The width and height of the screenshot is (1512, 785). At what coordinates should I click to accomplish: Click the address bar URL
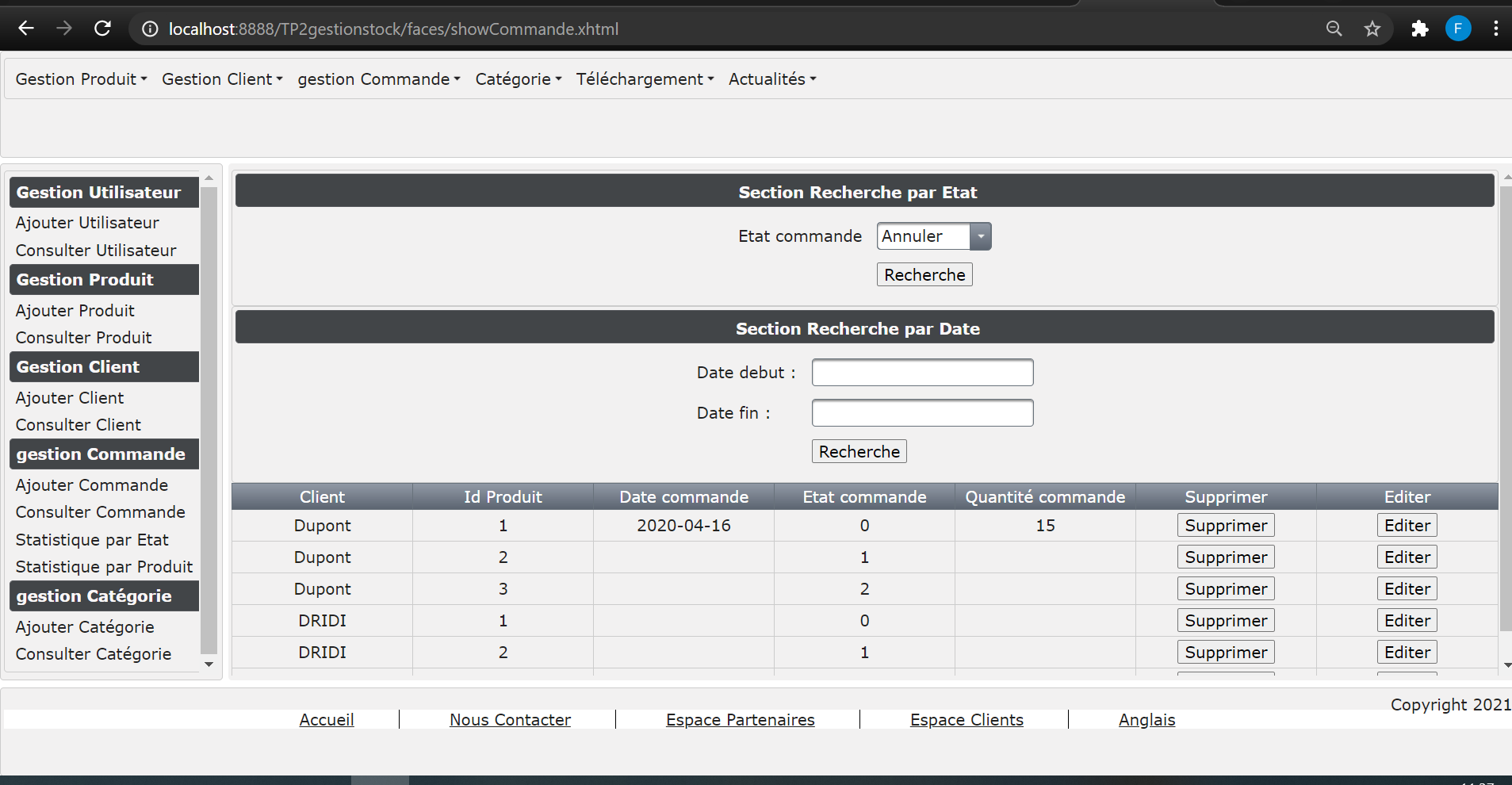coord(393,29)
